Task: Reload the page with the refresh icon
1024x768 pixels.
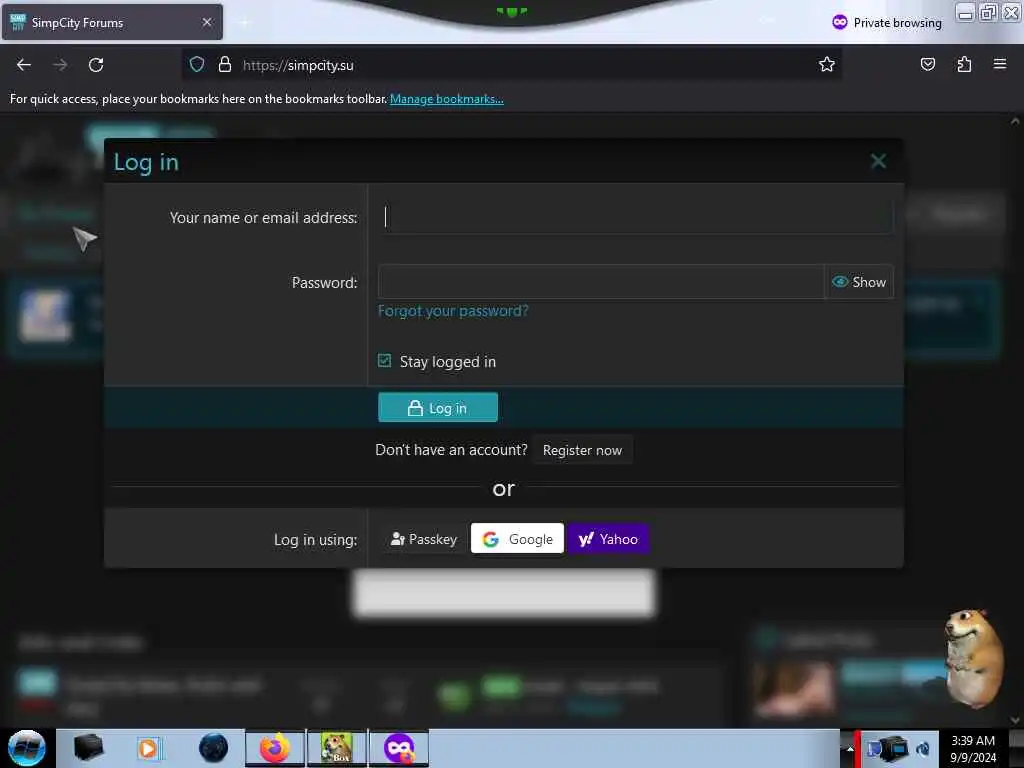Action: pyautogui.click(x=96, y=65)
